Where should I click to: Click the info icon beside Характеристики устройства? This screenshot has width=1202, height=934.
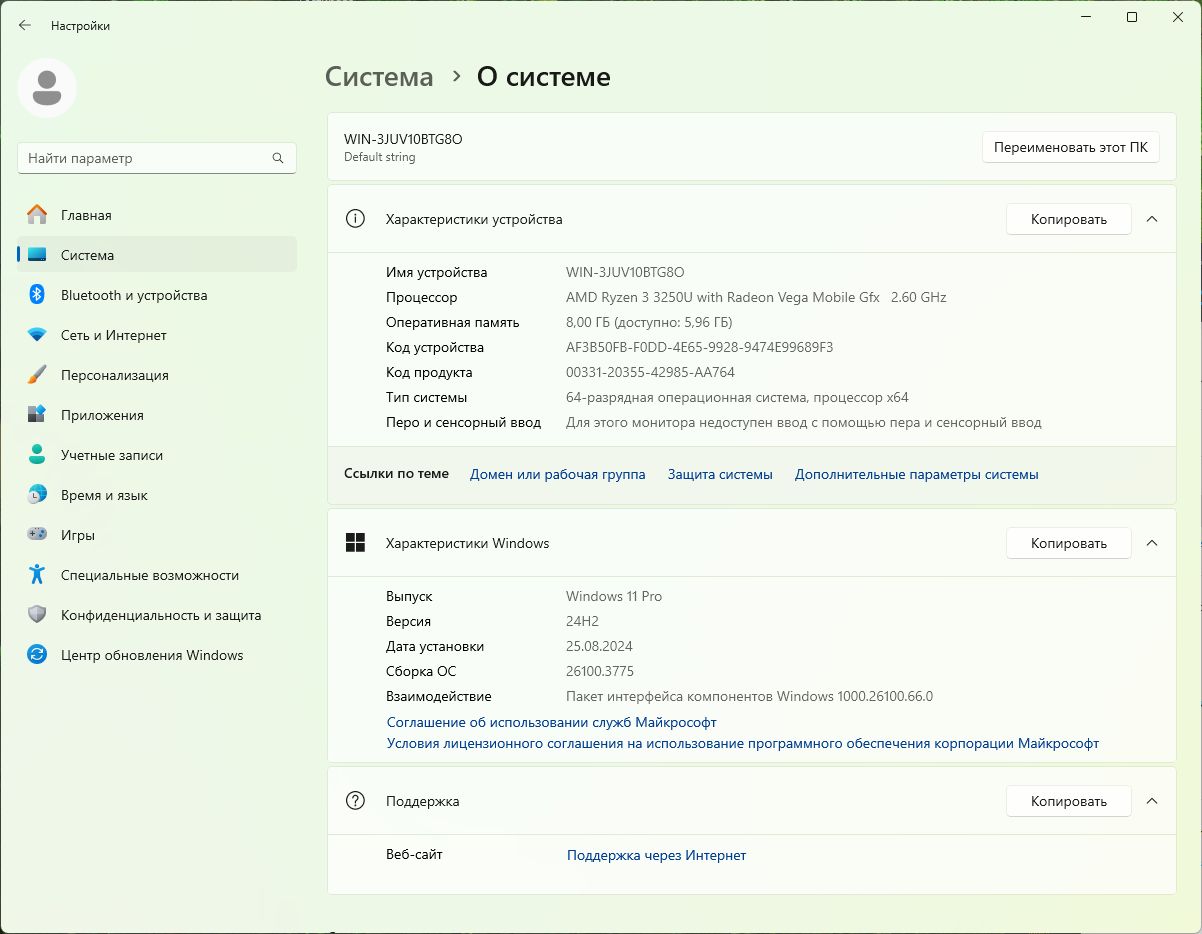[x=355, y=219]
